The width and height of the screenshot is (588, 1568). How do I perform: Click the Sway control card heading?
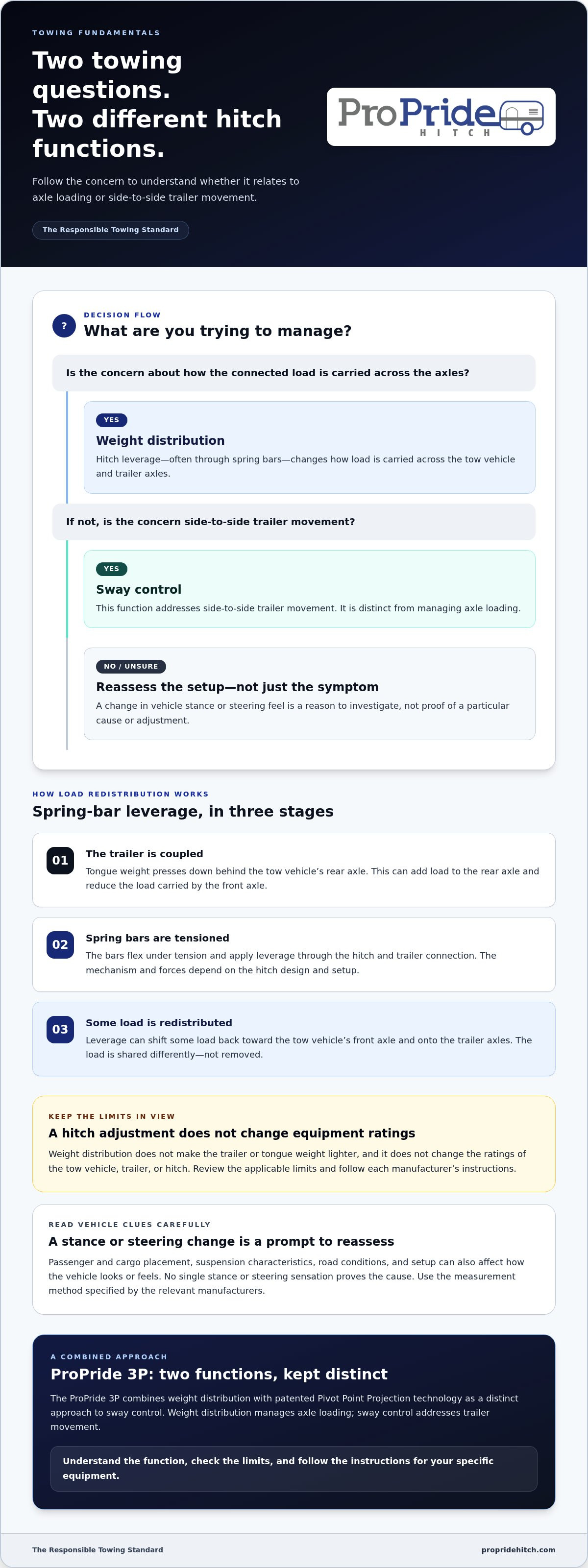click(x=139, y=589)
